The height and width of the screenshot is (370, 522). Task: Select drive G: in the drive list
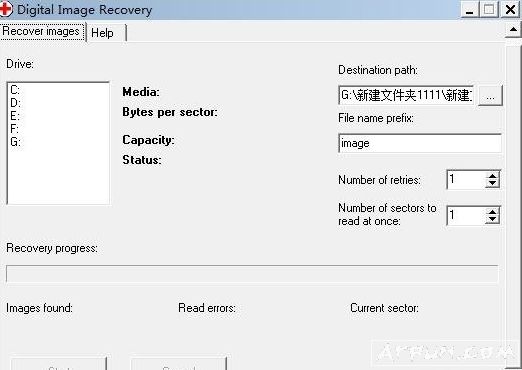[x=15, y=142]
